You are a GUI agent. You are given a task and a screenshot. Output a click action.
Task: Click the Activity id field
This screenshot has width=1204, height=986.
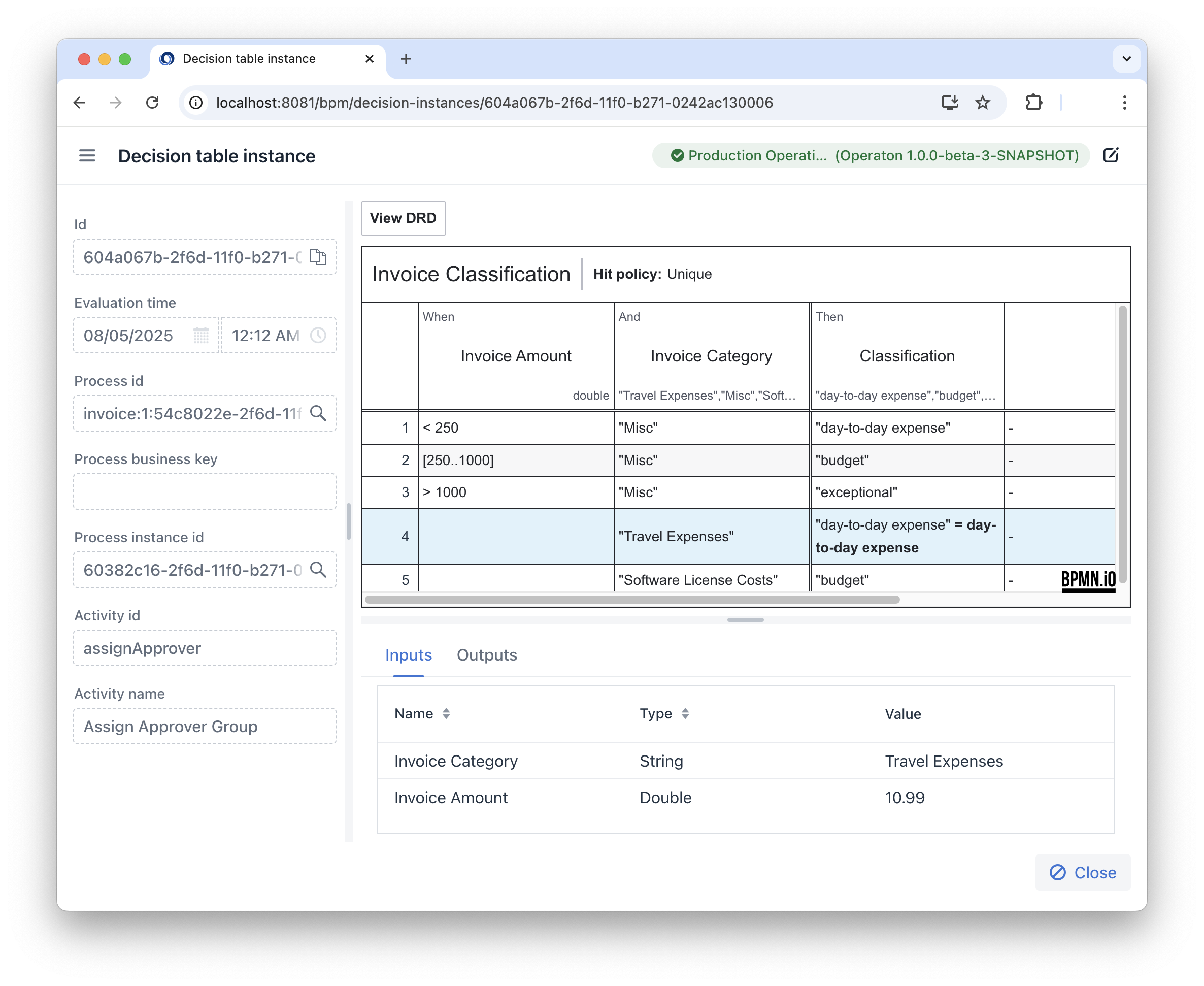tap(205, 648)
